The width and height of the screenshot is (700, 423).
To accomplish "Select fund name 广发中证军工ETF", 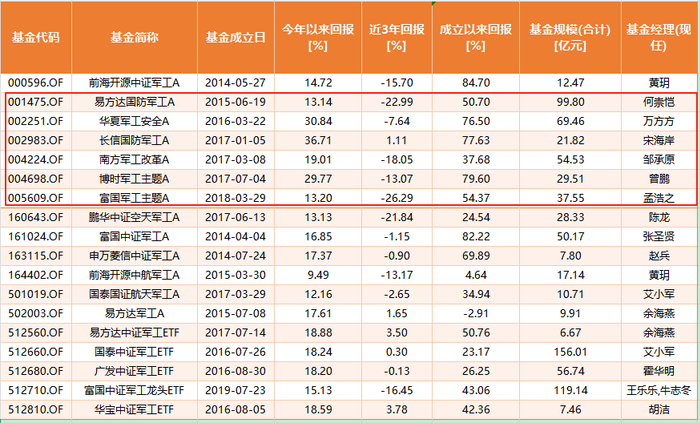I will [x=134, y=371].
